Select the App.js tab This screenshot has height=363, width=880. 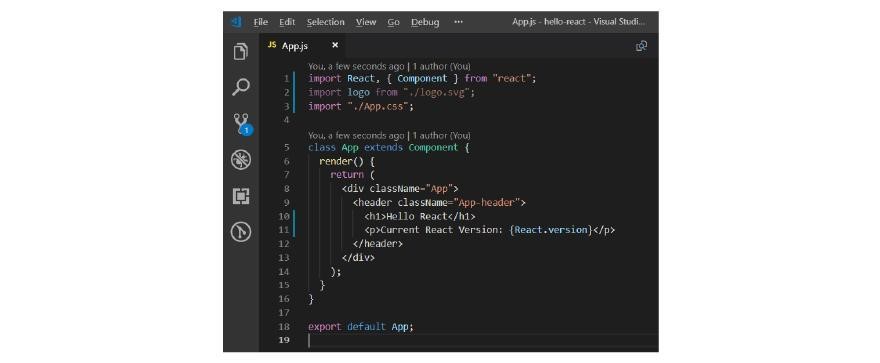(x=302, y=45)
